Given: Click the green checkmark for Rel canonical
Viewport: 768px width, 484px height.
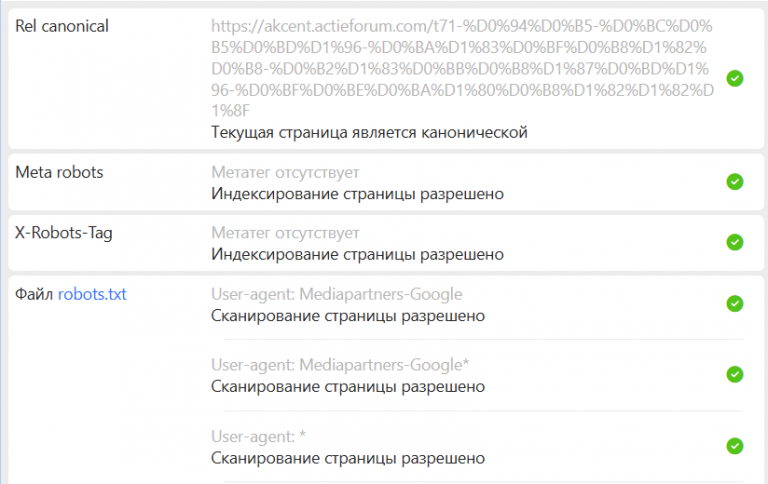Looking at the screenshot, I should click(x=735, y=78).
